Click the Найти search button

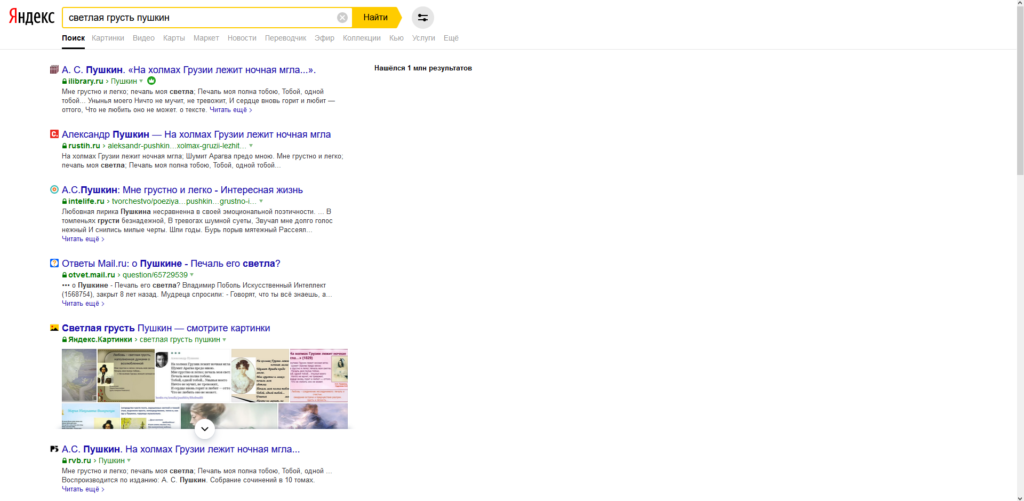click(376, 18)
